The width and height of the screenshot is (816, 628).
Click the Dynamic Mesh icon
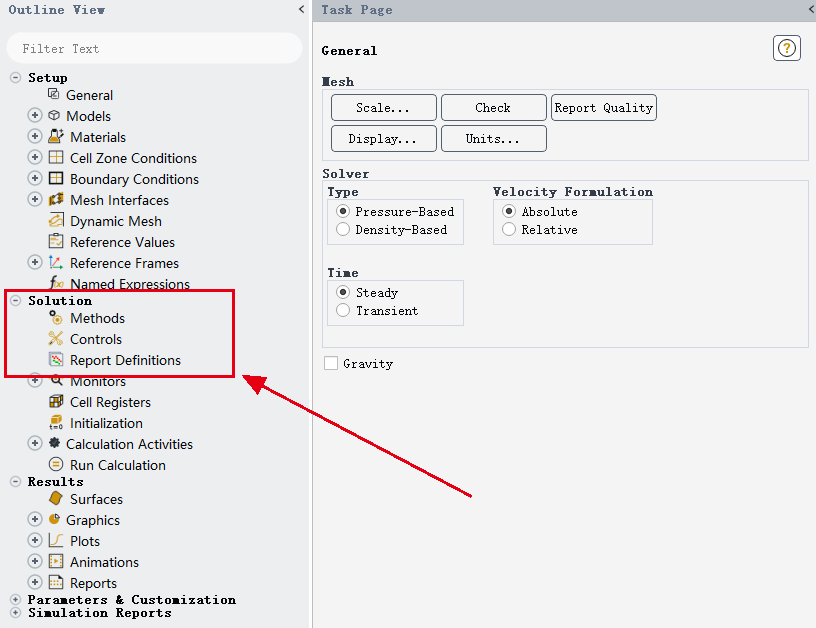pyautogui.click(x=56, y=221)
